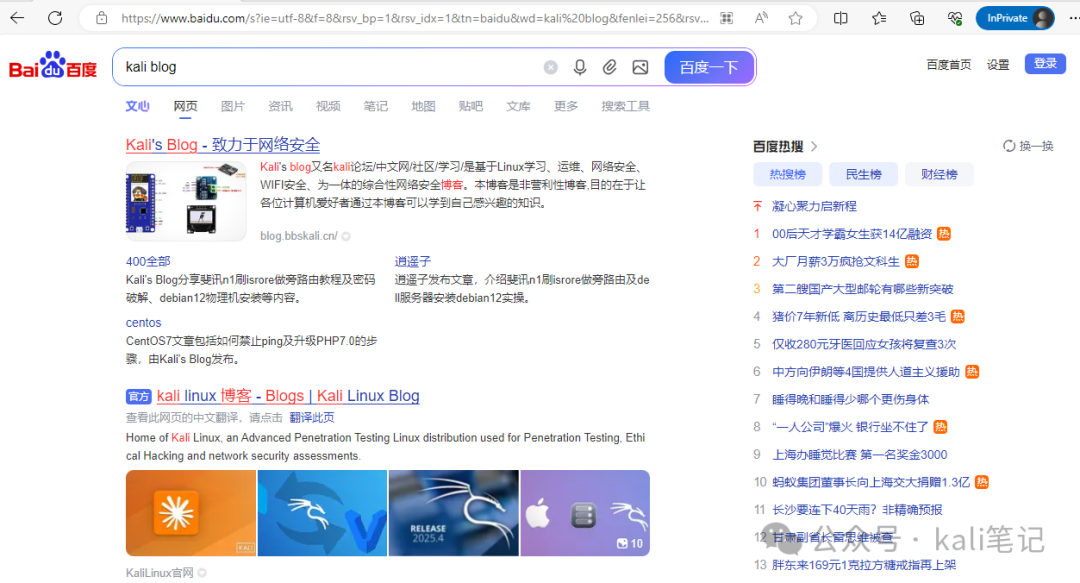
Task: Activate the read aloud icon
Action: pyautogui.click(x=761, y=18)
